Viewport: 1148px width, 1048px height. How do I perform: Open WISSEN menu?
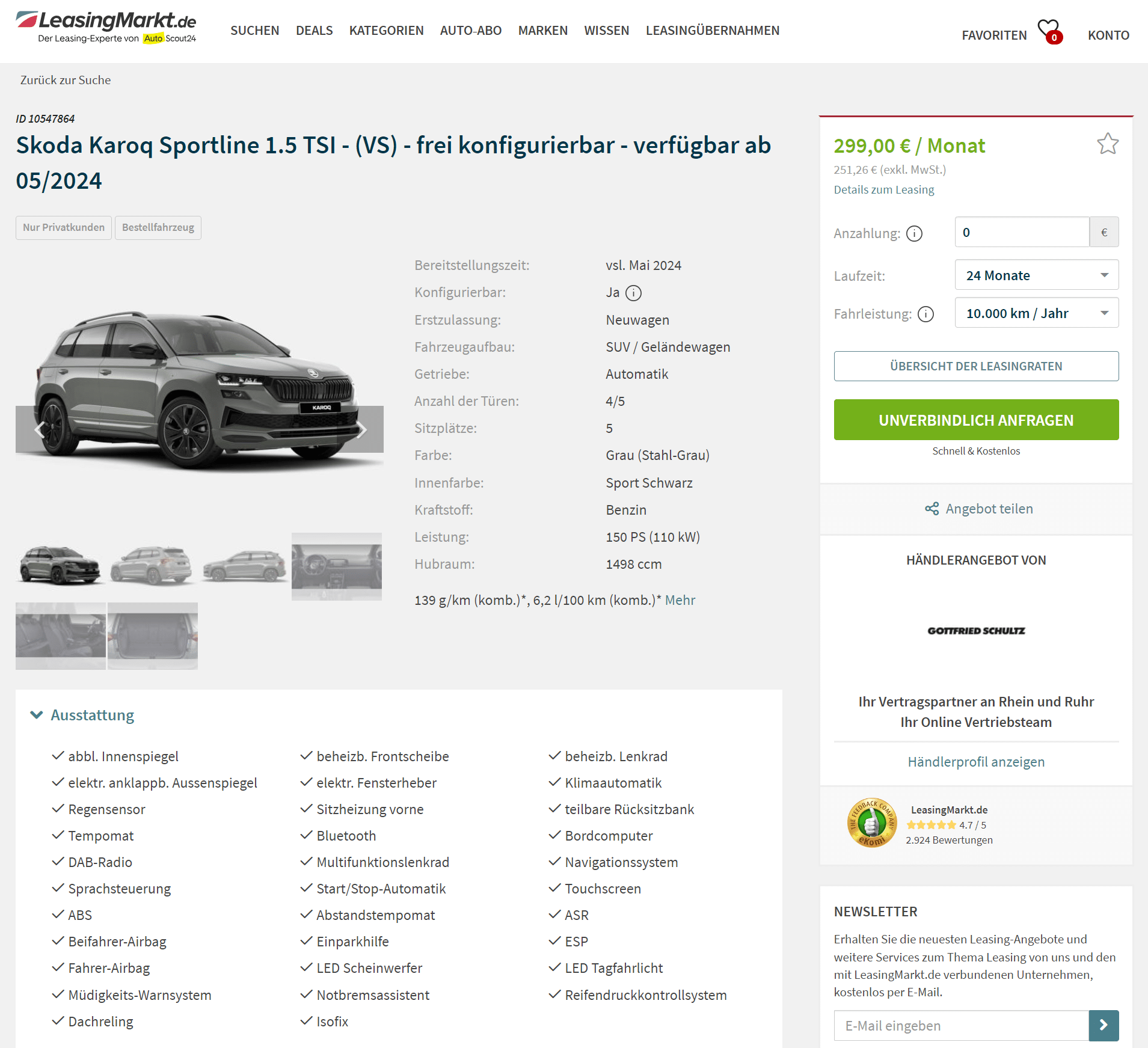[x=607, y=31]
